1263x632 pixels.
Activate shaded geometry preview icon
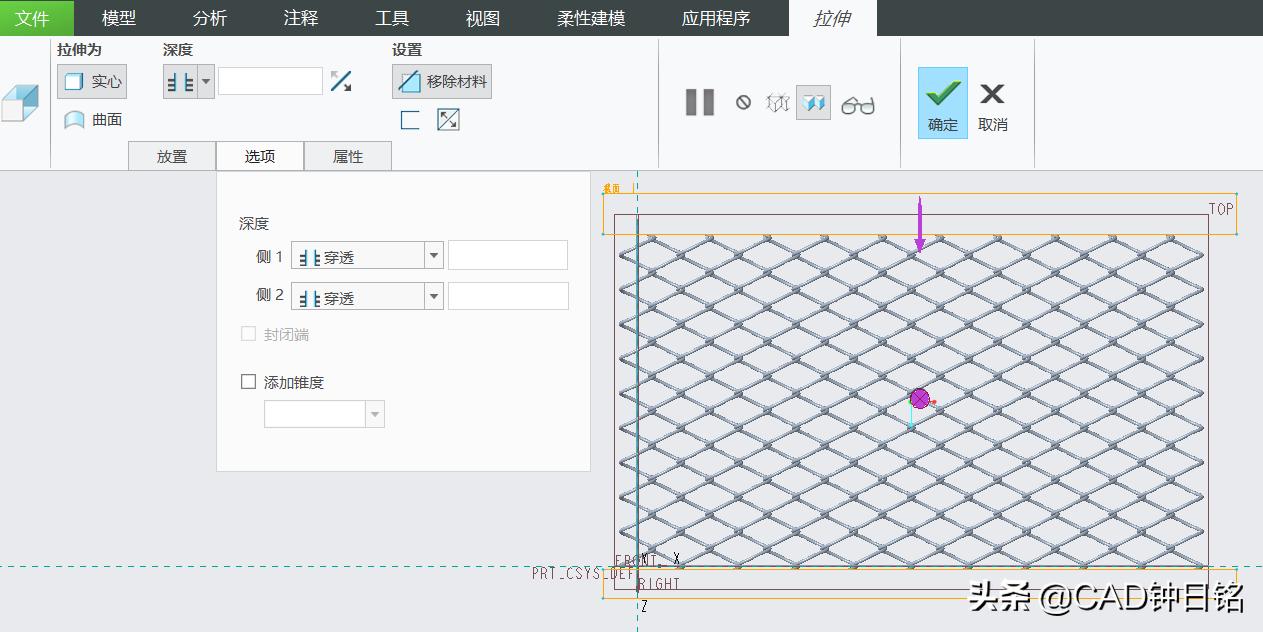click(813, 101)
